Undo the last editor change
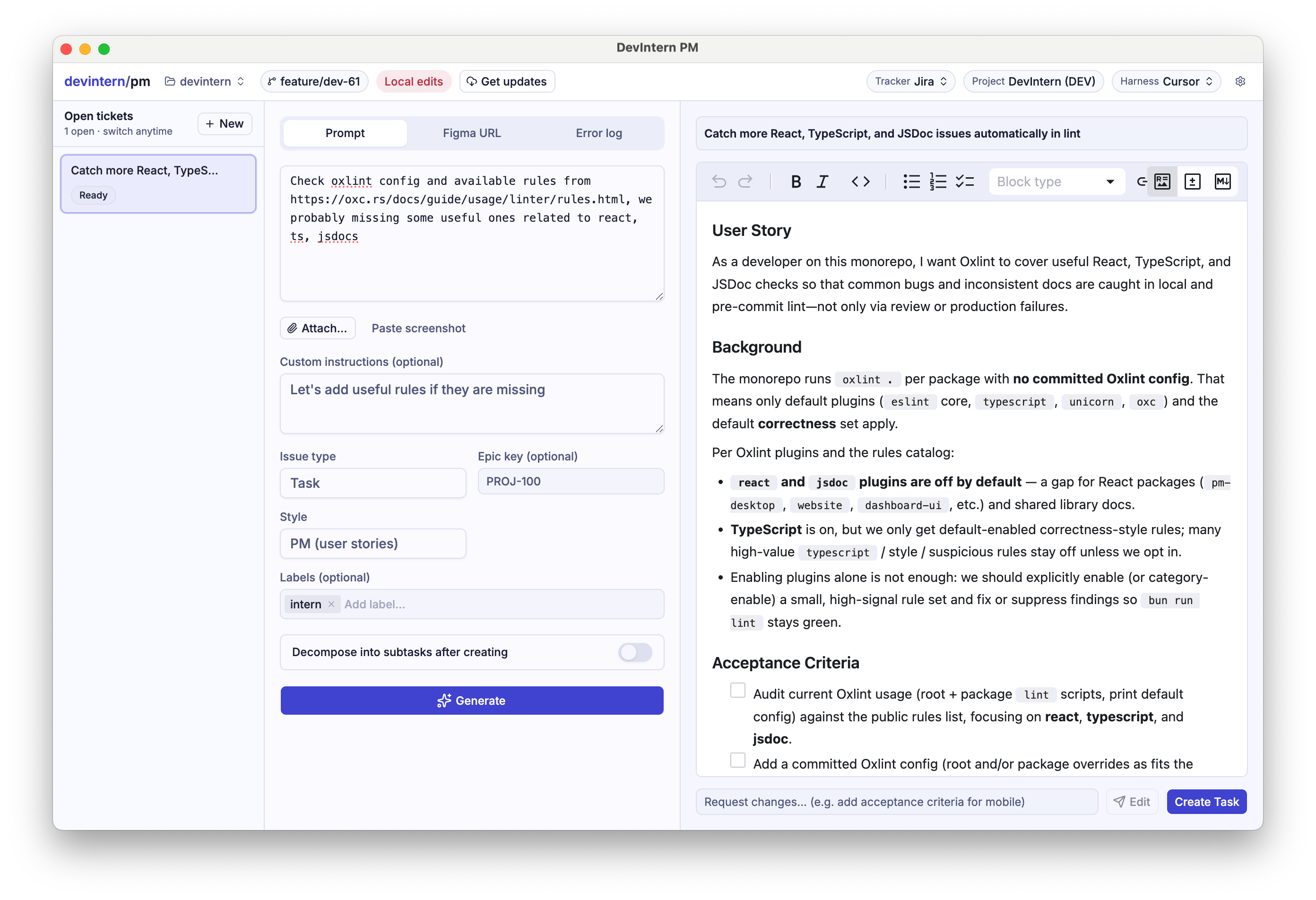Image resolution: width=1316 pixels, height=900 pixels. [719, 181]
